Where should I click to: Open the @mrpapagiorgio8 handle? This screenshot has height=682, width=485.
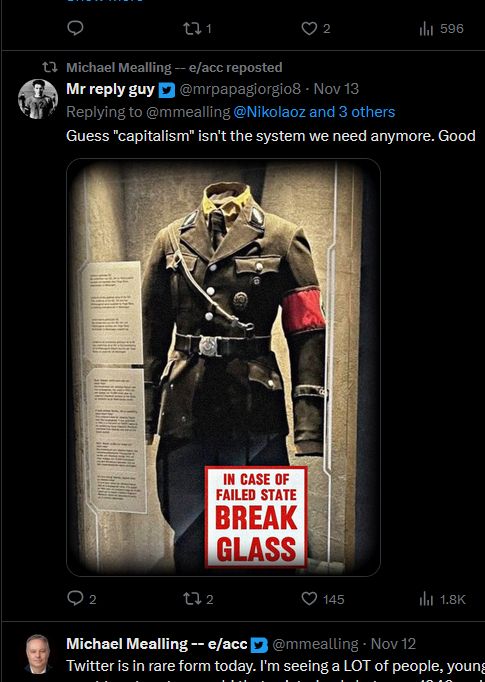240,89
